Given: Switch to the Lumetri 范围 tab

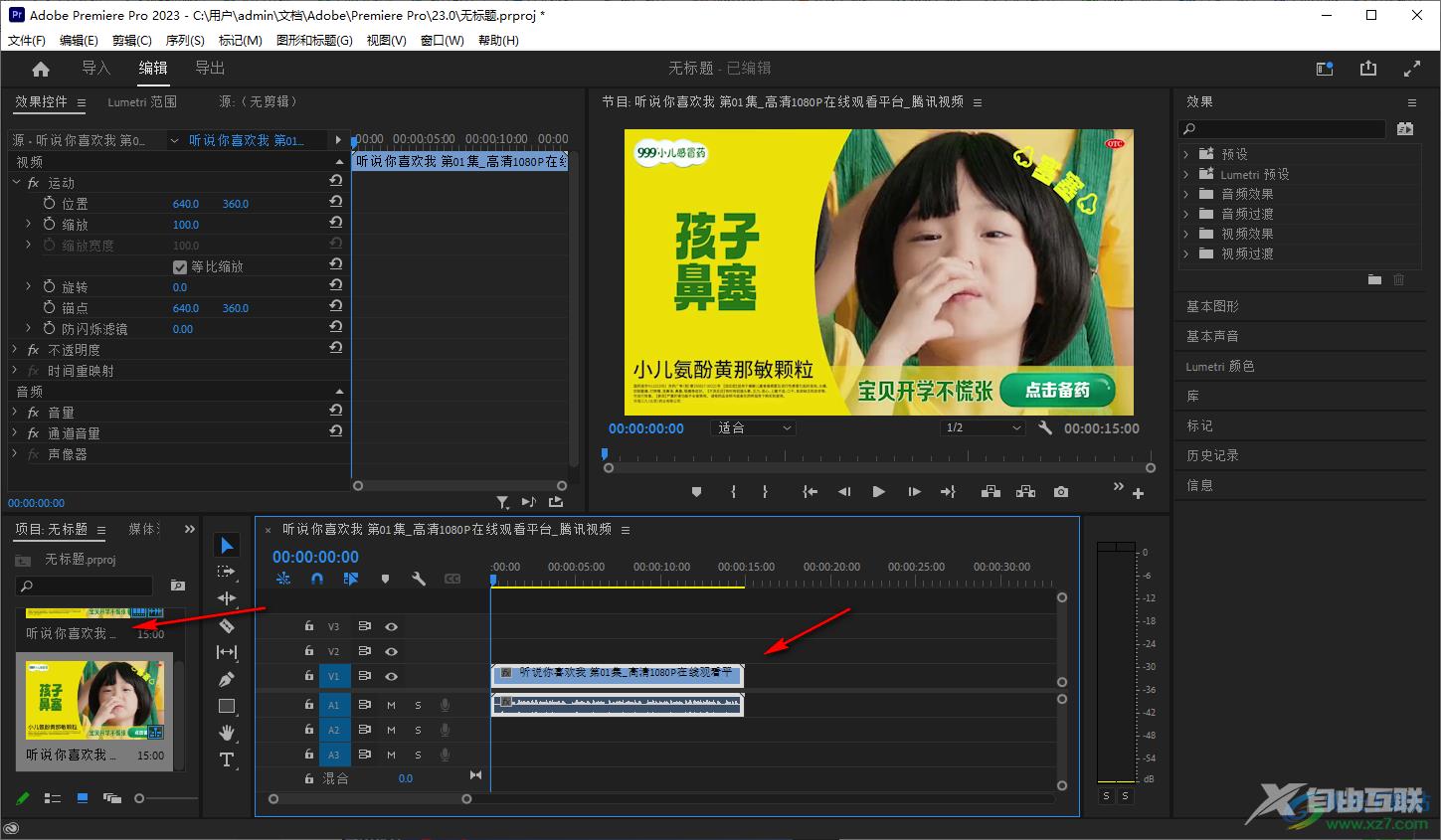Looking at the screenshot, I should click(142, 101).
